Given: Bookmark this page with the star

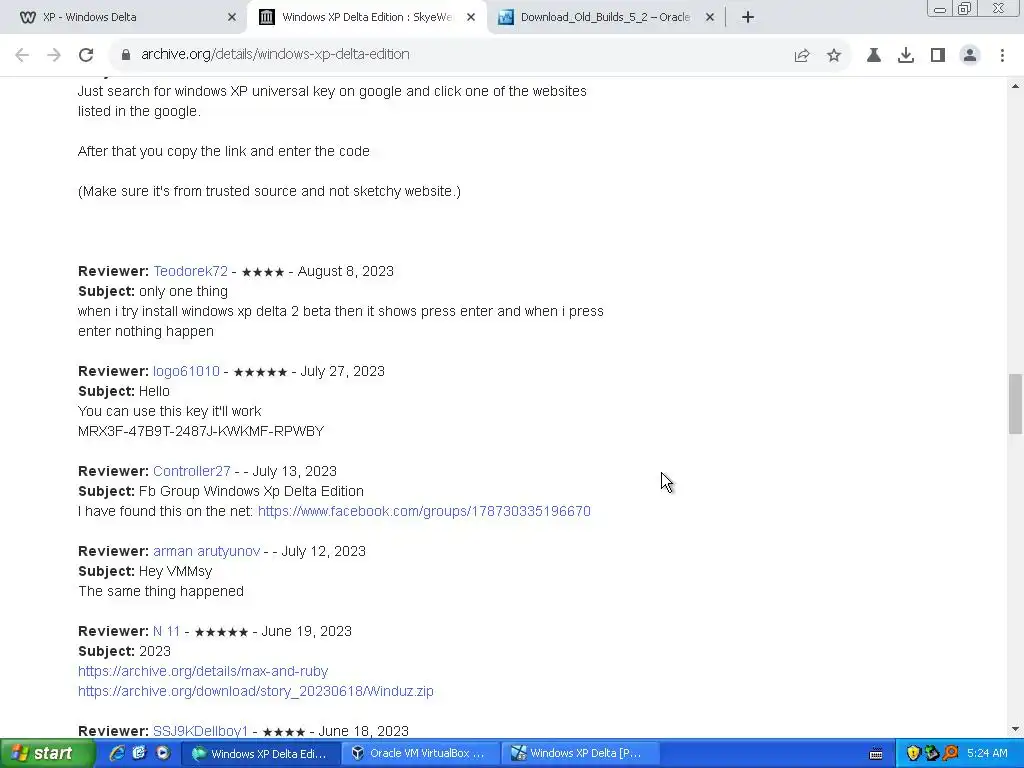Looking at the screenshot, I should pyautogui.click(x=834, y=55).
